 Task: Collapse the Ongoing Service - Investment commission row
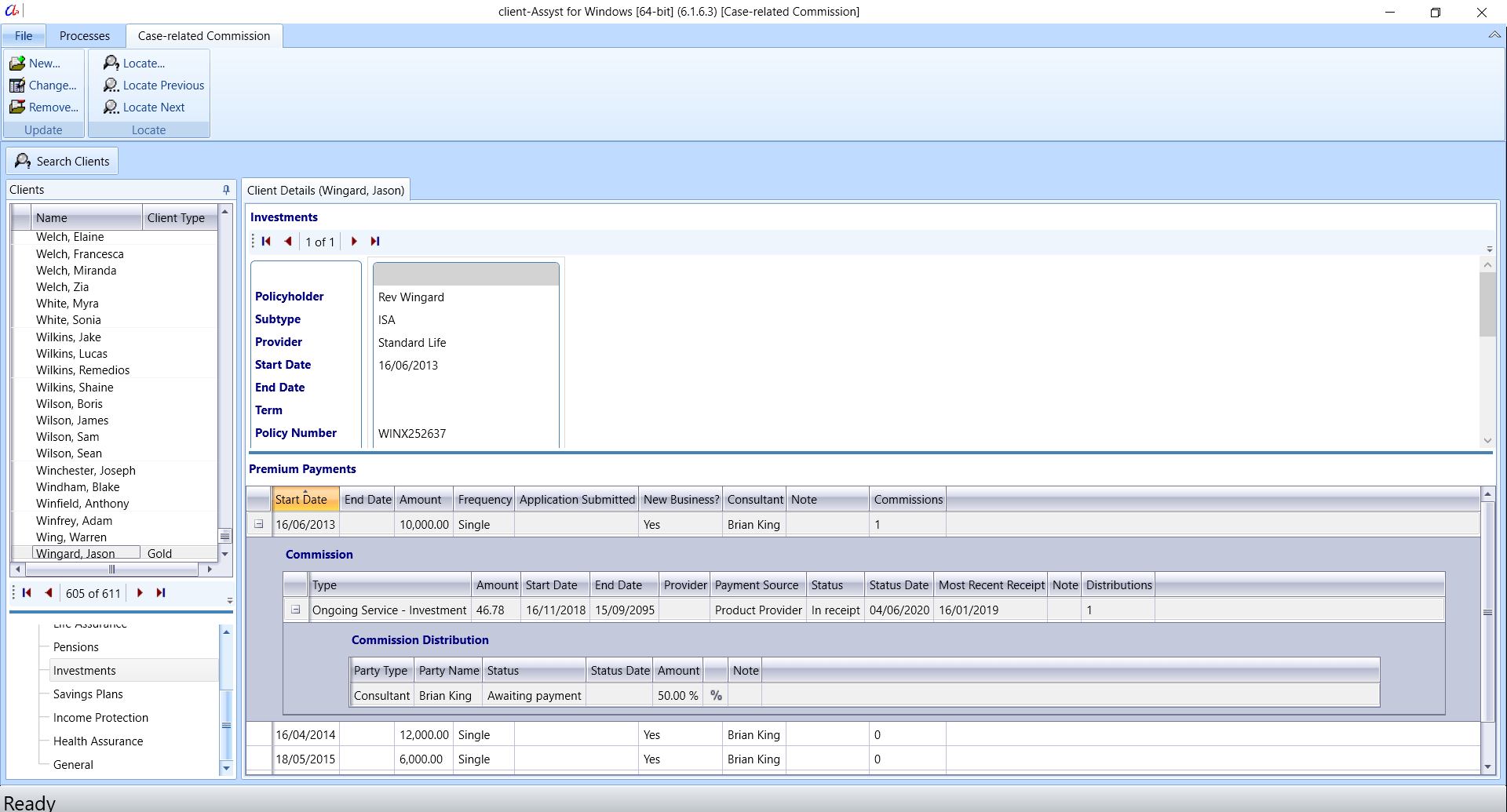(295, 610)
